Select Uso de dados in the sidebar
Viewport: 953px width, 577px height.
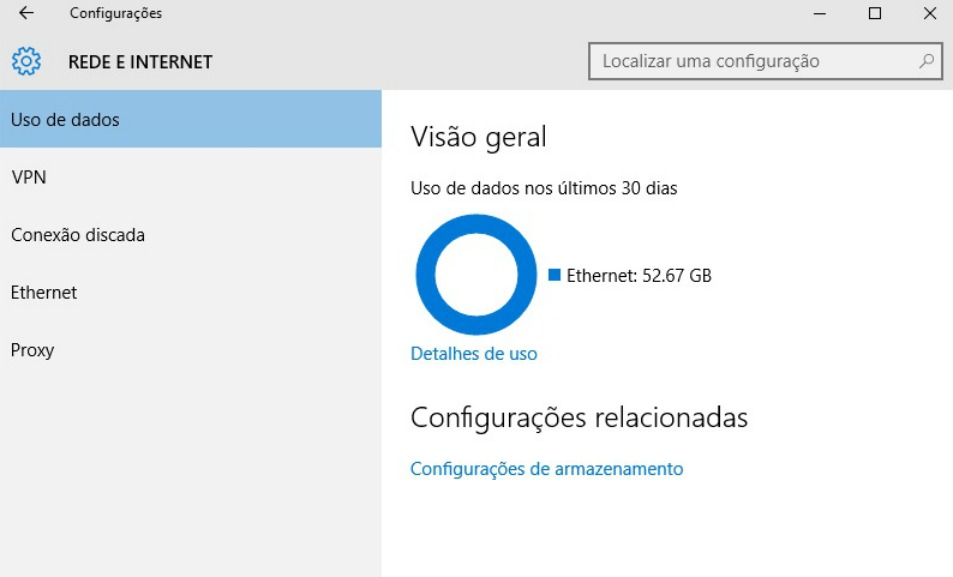(x=64, y=119)
